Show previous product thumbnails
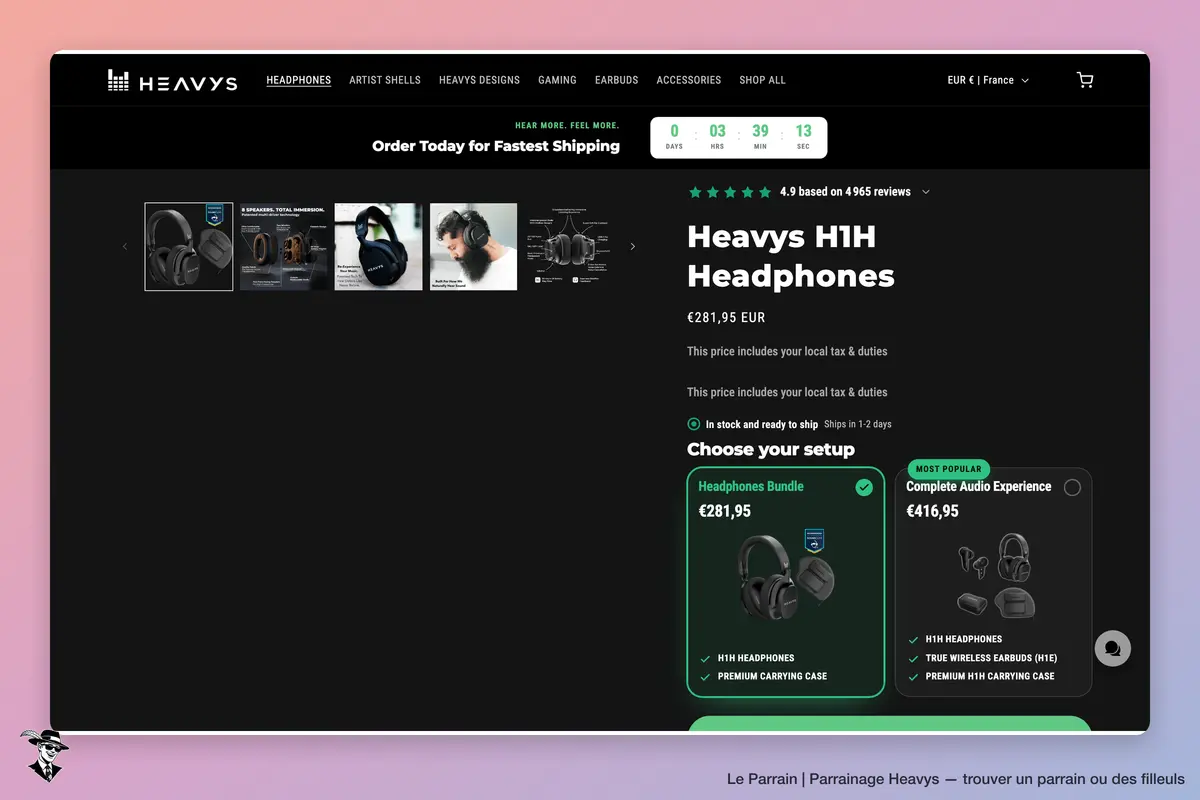 [x=125, y=247]
